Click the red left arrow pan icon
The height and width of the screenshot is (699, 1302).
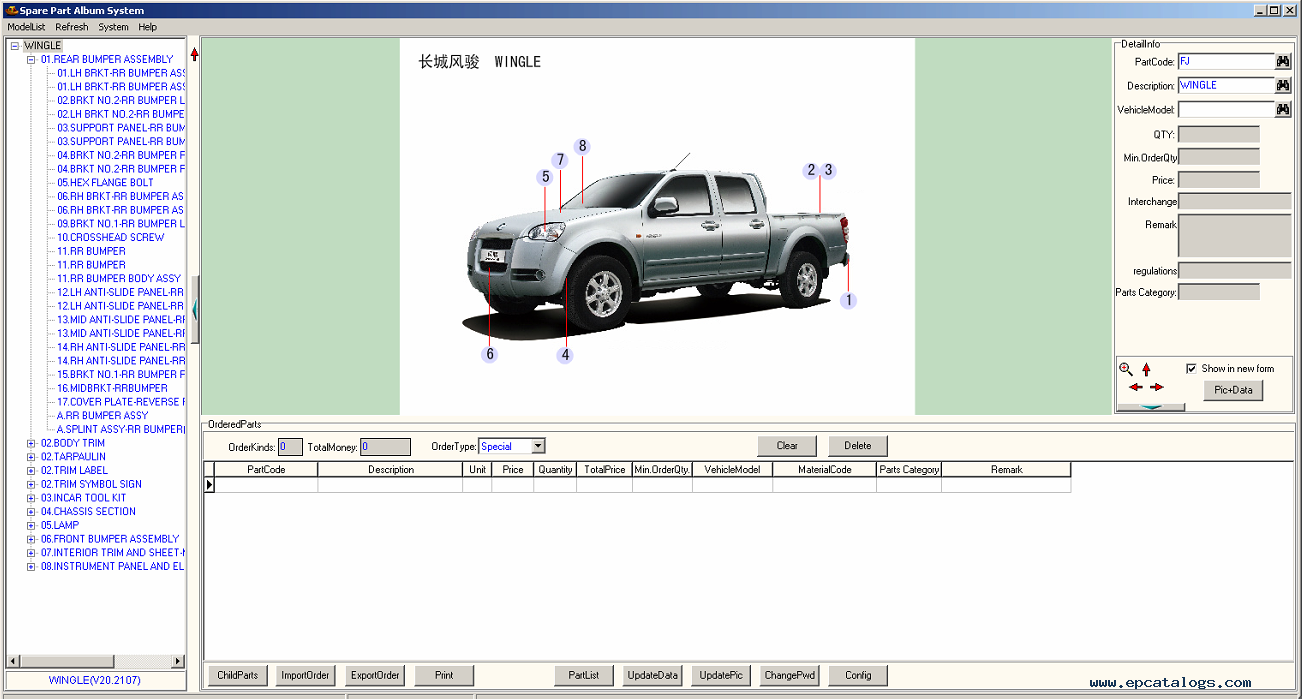coord(1135,387)
